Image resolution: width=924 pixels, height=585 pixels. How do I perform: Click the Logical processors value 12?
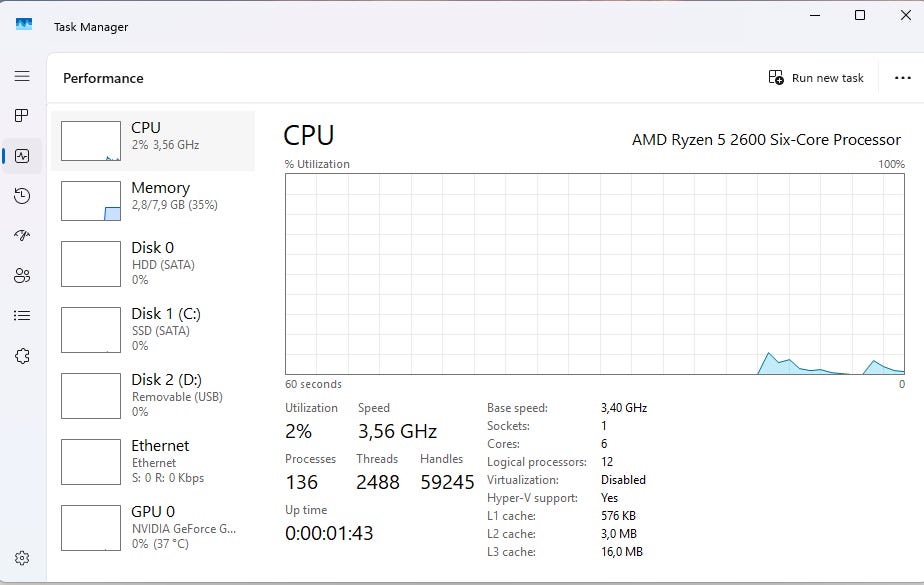(607, 462)
